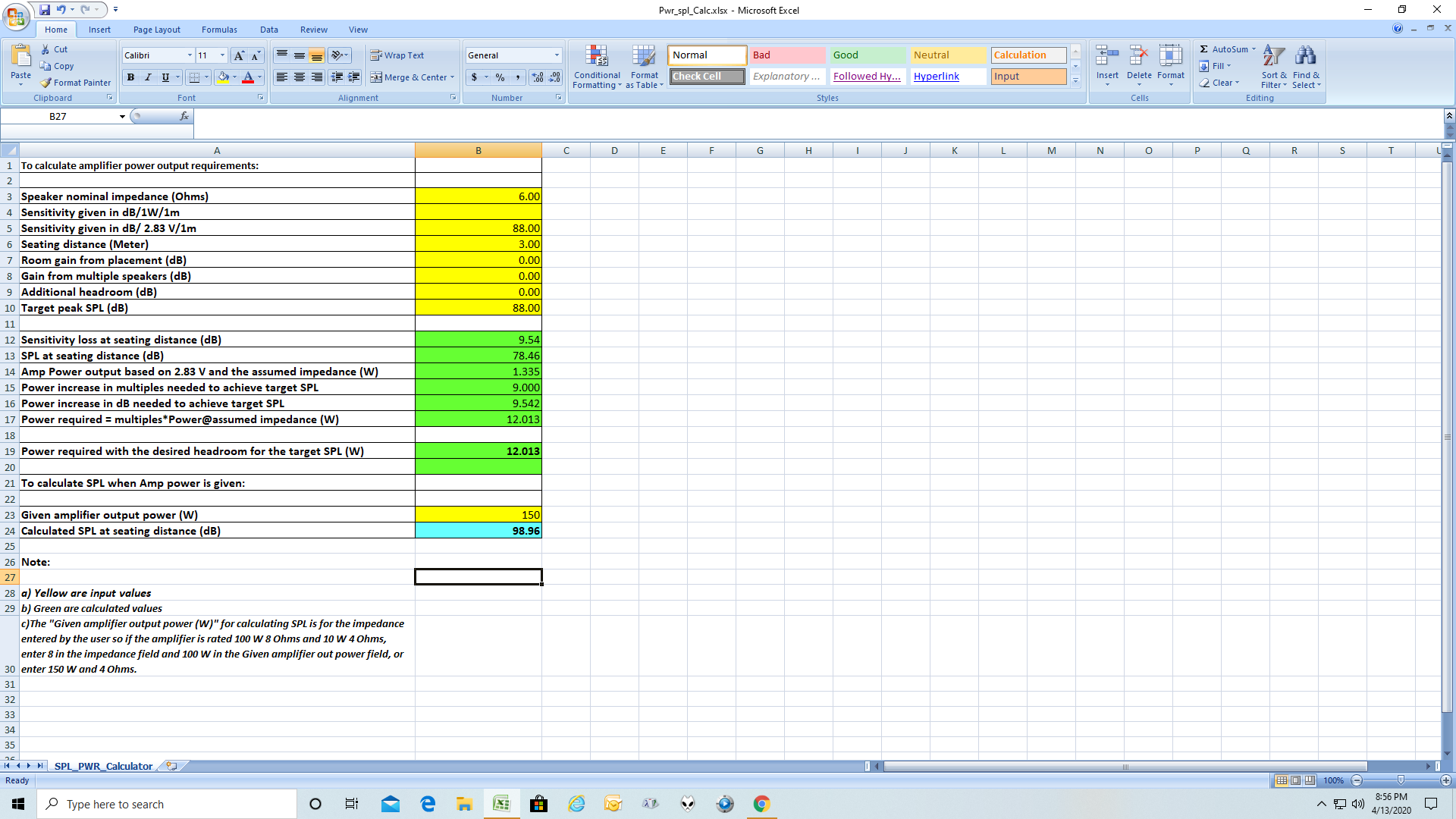This screenshot has height=819, width=1456.
Task: Click the Office button
Action: pyautogui.click(x=16, y=15)
